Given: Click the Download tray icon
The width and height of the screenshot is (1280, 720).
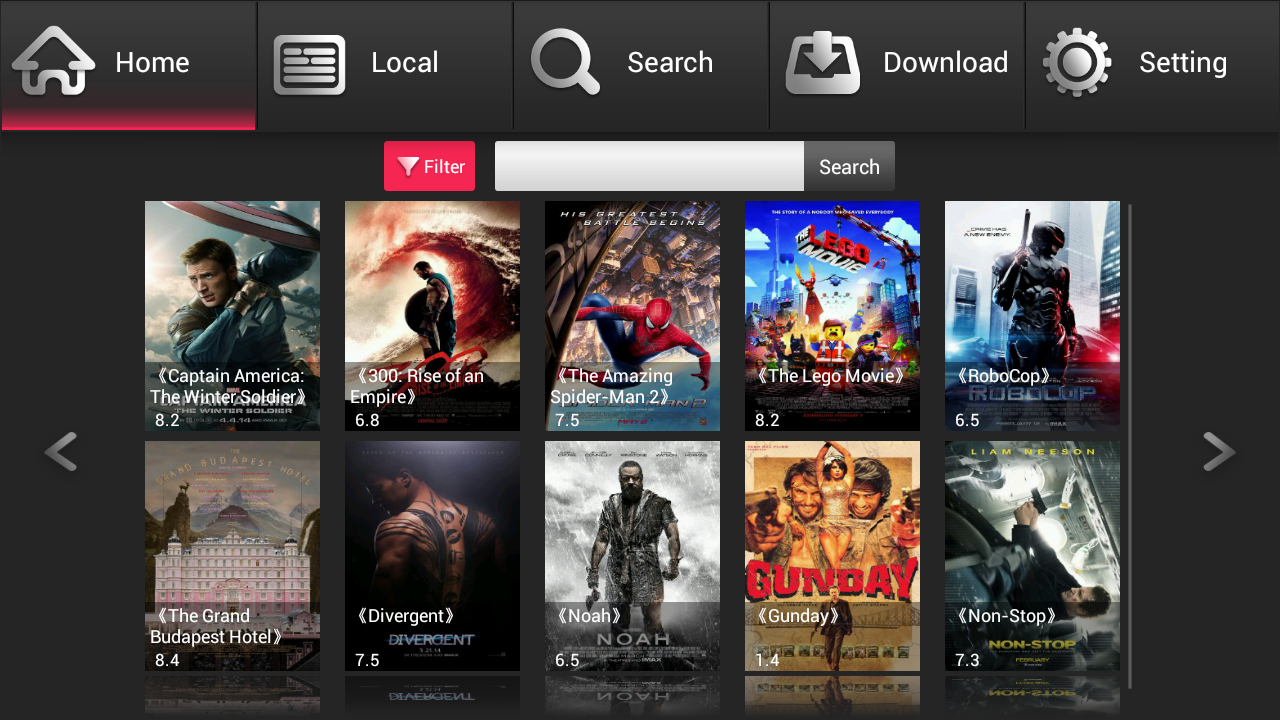Looking at the screenshot, I should pos(823,64).
